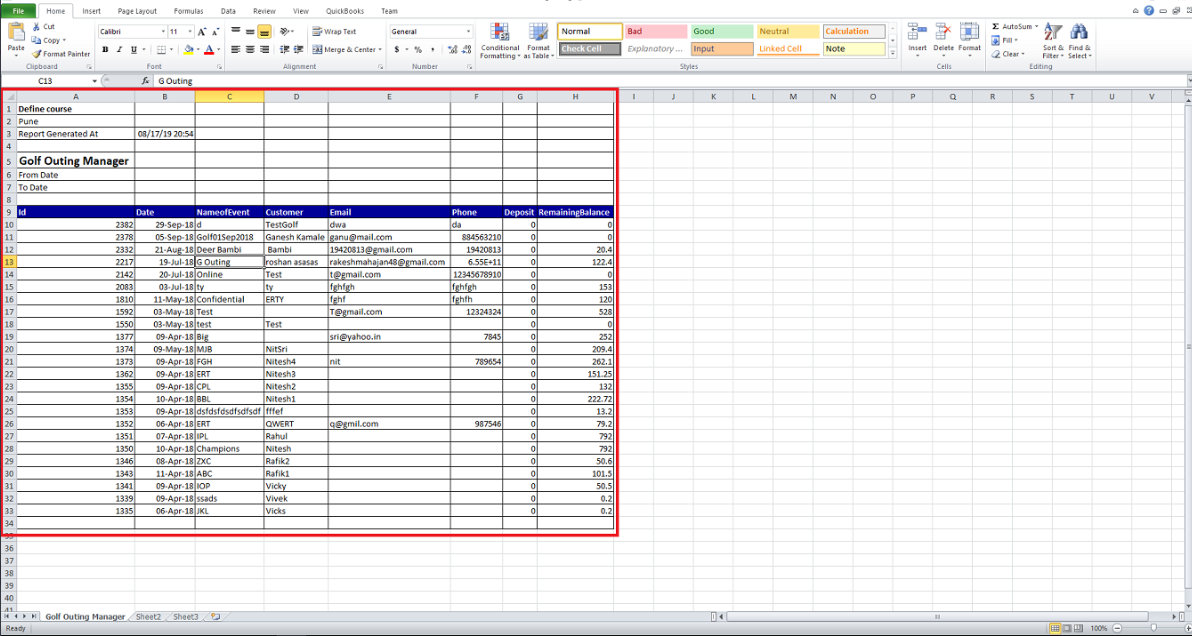Click the AutoSum sigma icon

pos(997,27)
